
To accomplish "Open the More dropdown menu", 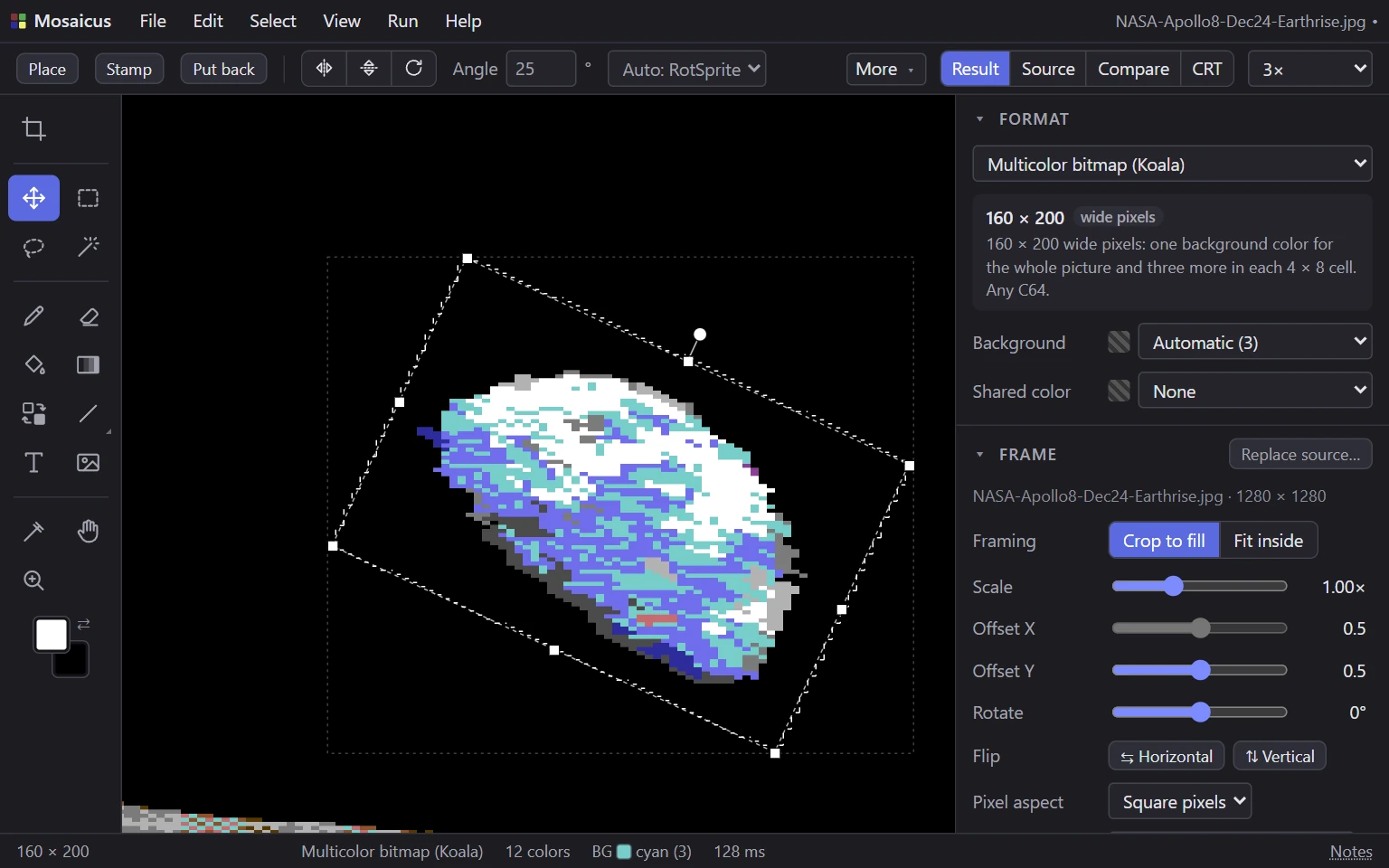I will tap(885, 69).
